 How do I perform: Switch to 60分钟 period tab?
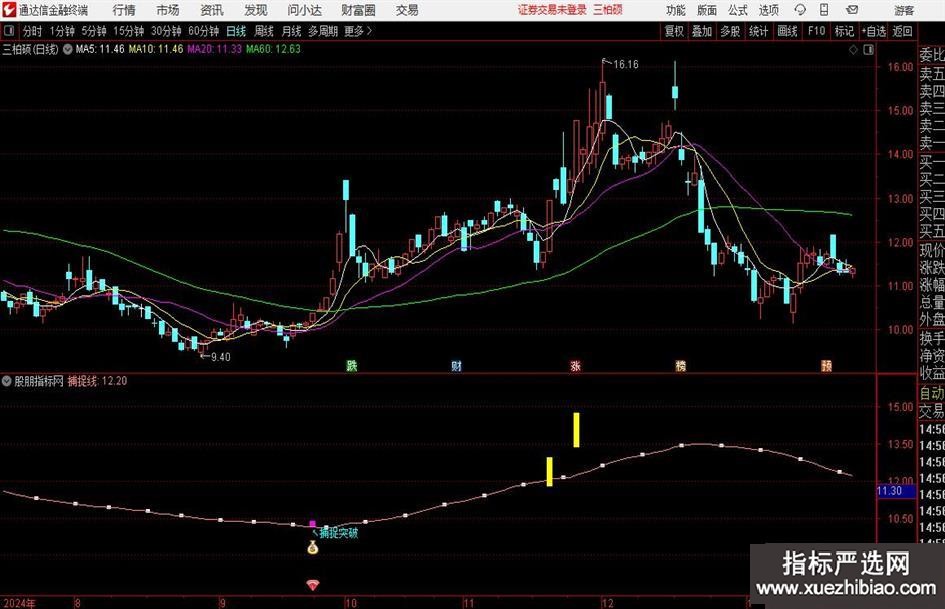[203, 31]
